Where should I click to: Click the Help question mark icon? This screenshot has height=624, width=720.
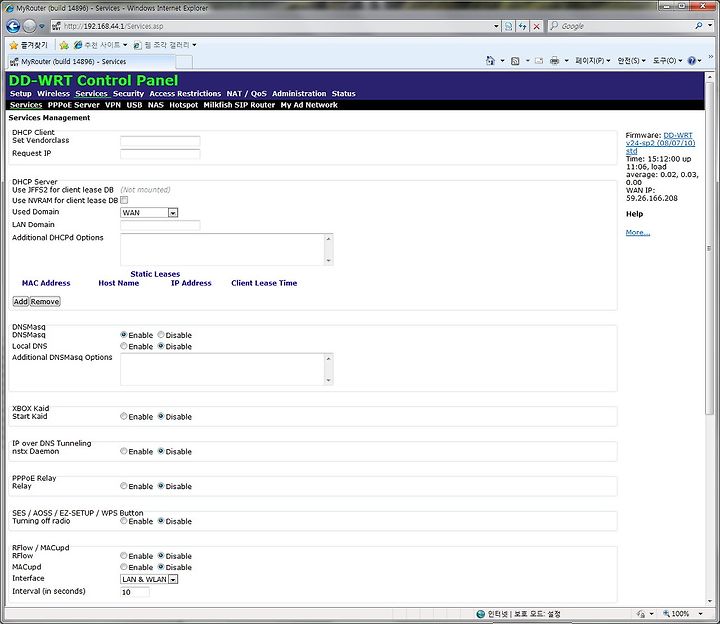692,61
